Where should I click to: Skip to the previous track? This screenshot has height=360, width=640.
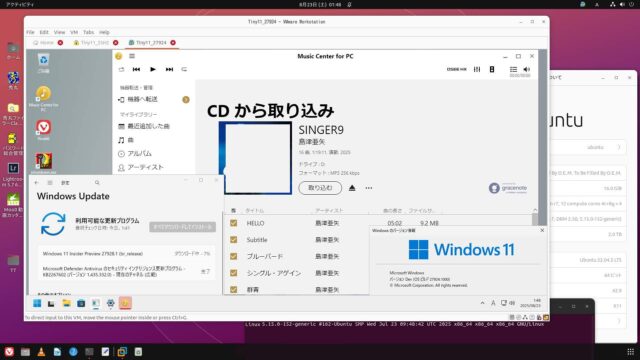coord(136,69)
